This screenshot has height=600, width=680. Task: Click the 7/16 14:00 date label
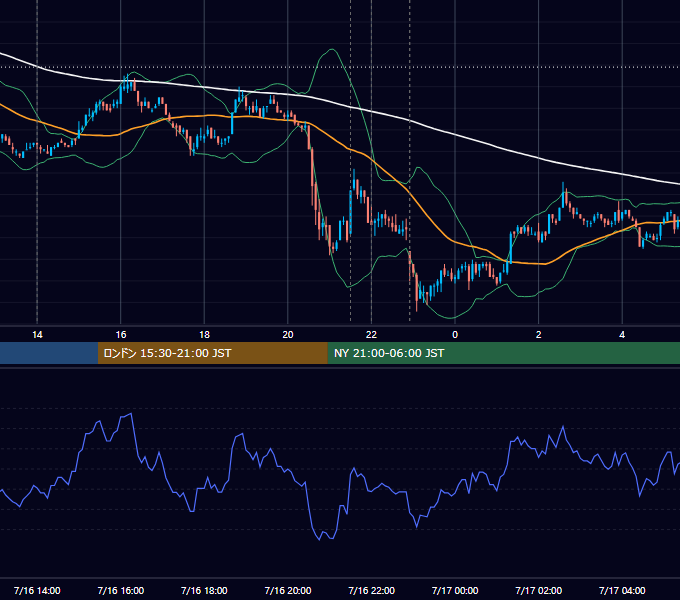click(x=37, y=590)
